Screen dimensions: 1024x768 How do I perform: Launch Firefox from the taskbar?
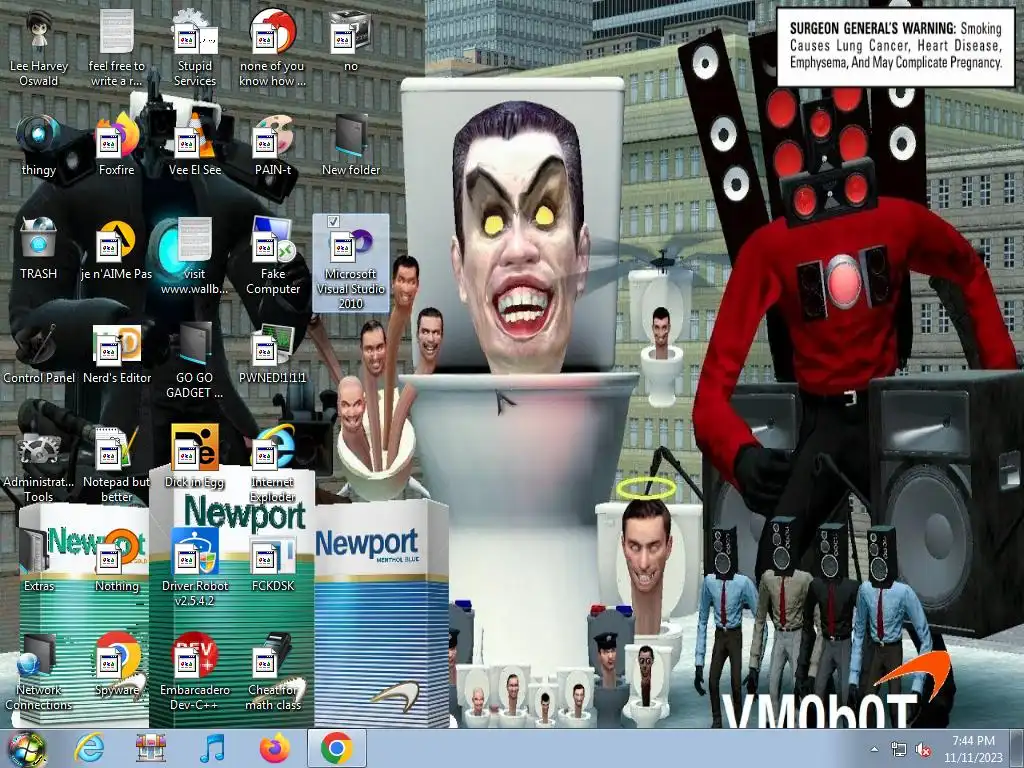click(x=274, y=748)
